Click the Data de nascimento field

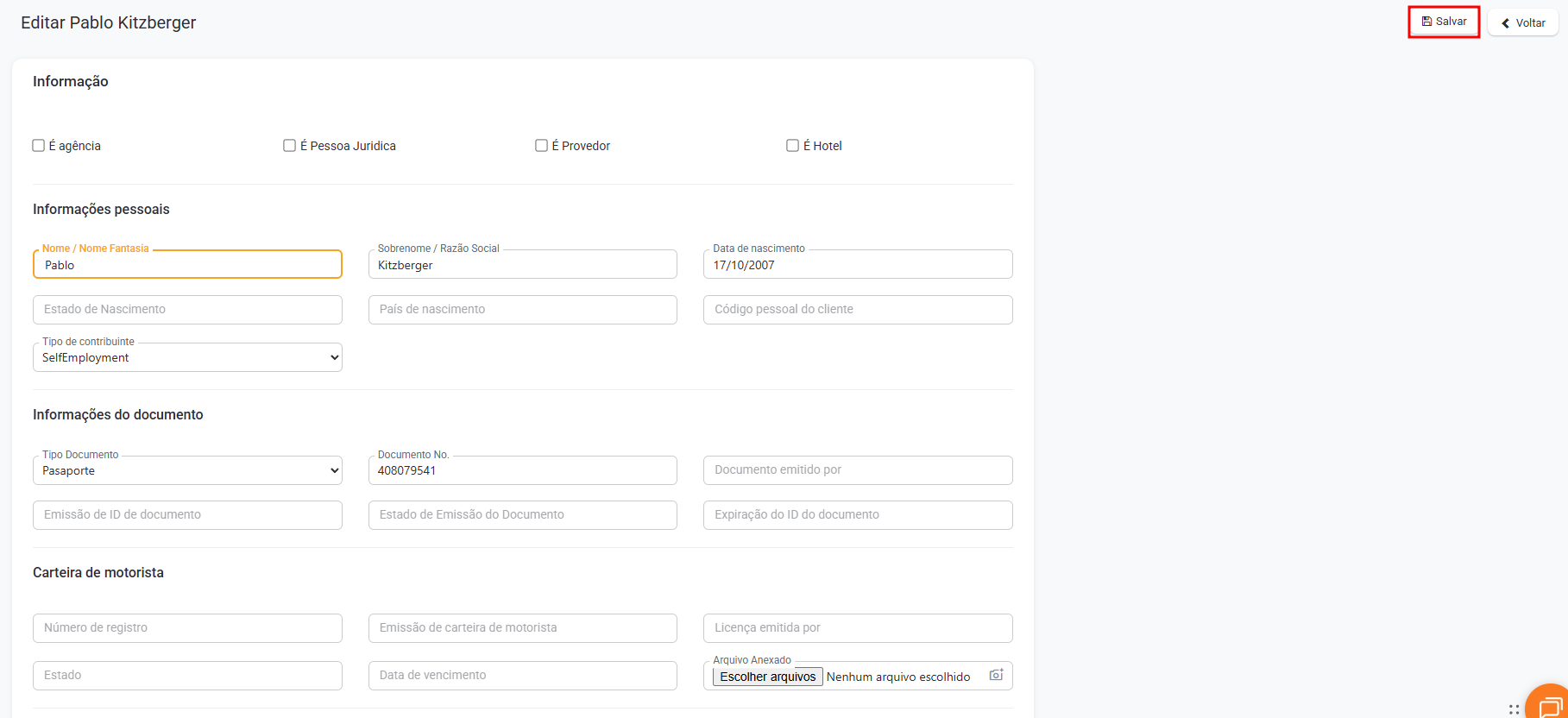(x=857, y=265)
